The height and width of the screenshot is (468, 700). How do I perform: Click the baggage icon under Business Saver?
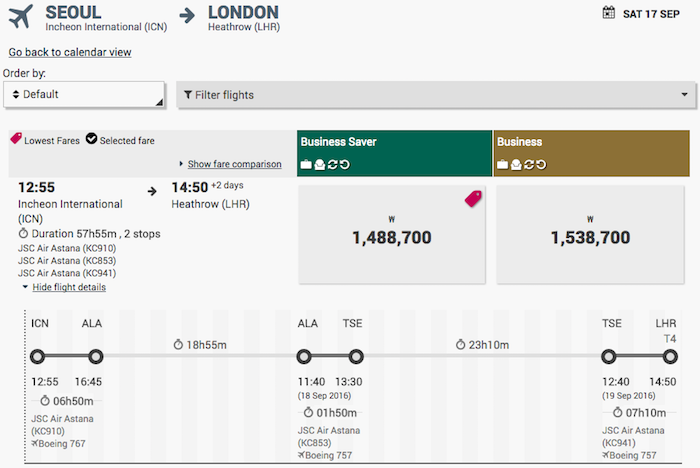pos(306,164)
